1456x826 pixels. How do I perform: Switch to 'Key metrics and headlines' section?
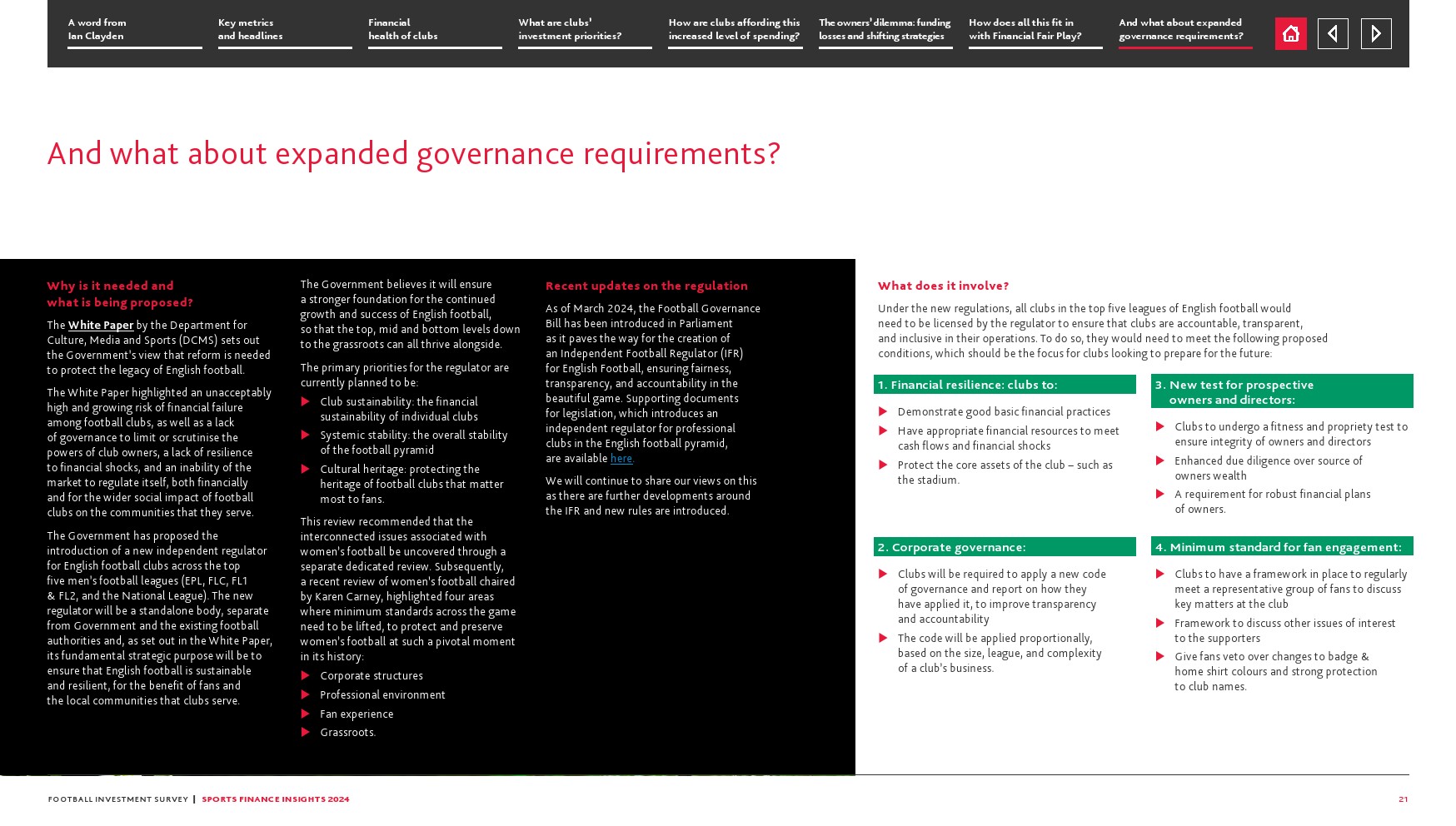tap(284, 30)
